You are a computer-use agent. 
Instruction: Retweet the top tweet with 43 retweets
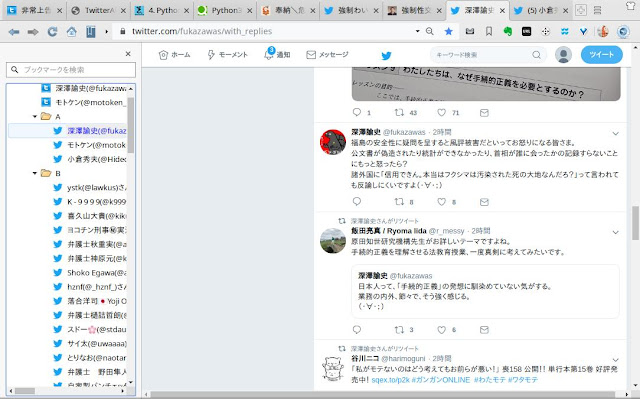coord(399,112)
